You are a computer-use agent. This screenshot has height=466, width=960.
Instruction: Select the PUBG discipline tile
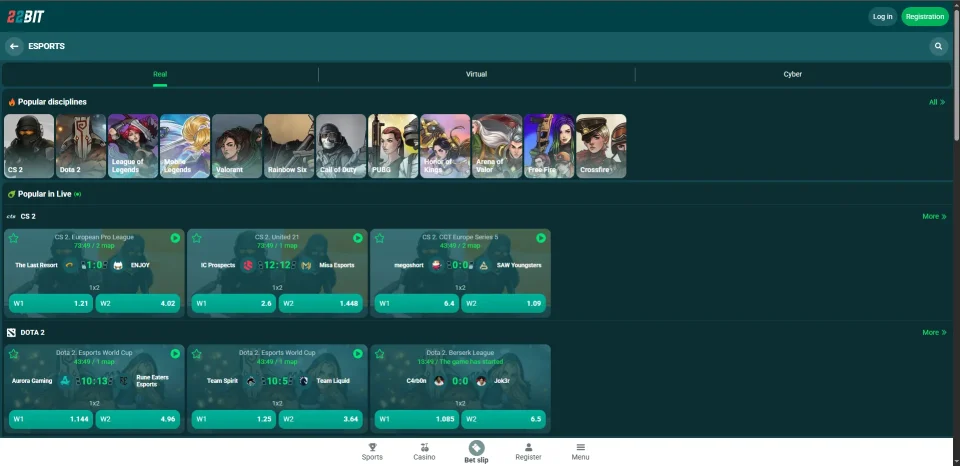[393, 146]
